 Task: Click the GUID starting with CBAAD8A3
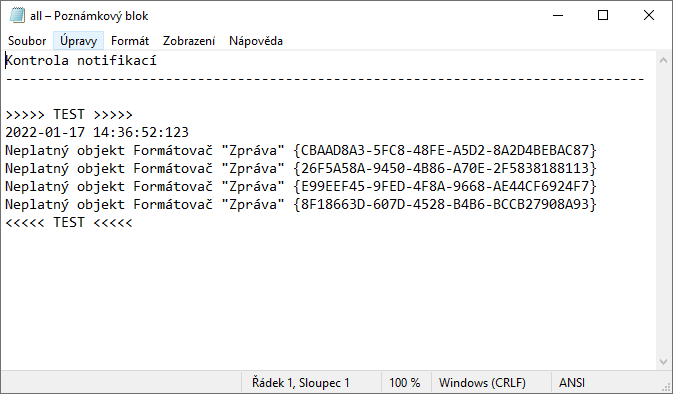pyautogui.click(x=445, y=150)
